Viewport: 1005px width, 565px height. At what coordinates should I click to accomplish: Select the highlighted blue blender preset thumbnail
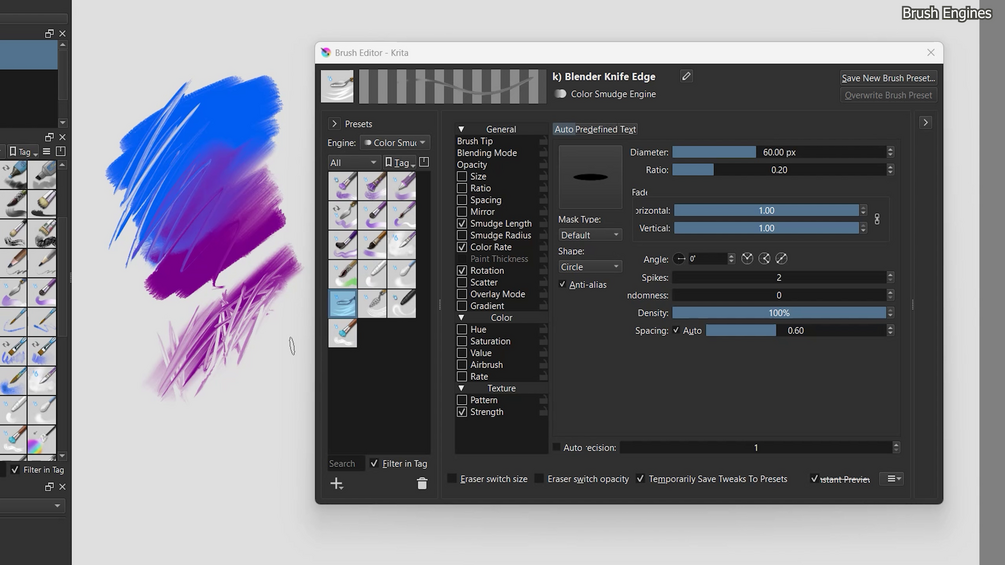(x=342, y=304)
